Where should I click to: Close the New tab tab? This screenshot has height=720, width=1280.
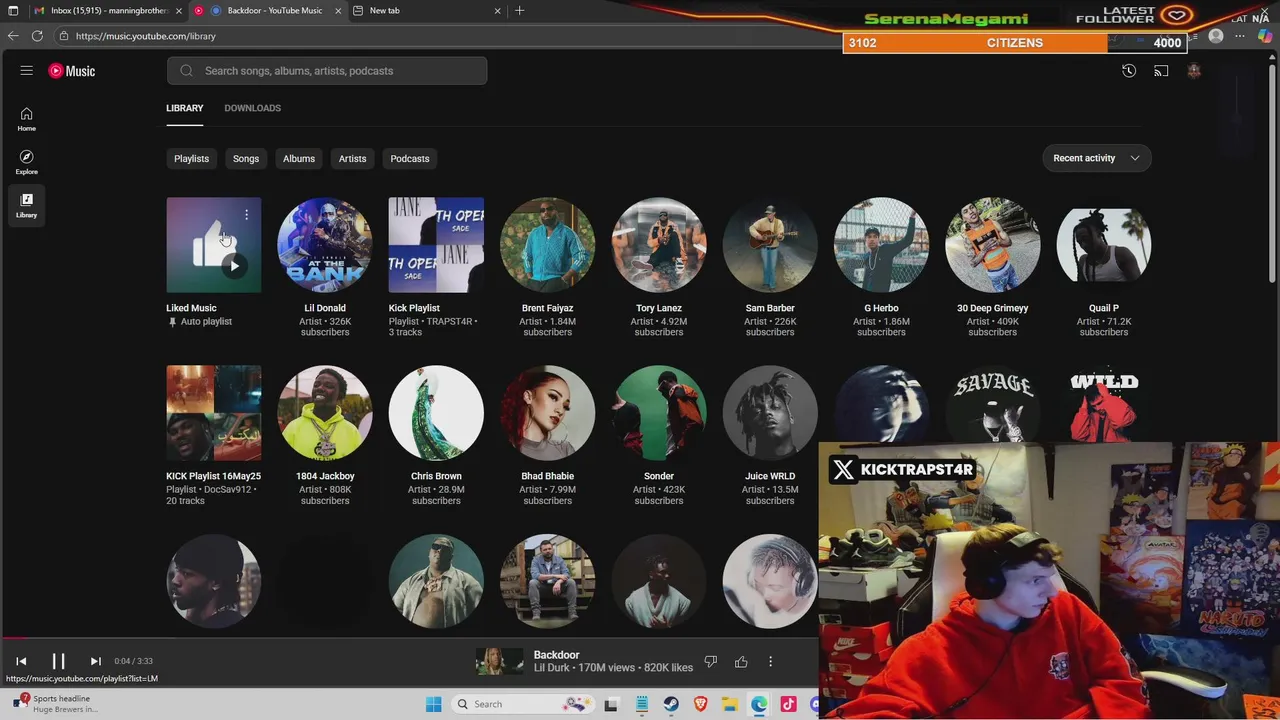click(x=498, y=10)
